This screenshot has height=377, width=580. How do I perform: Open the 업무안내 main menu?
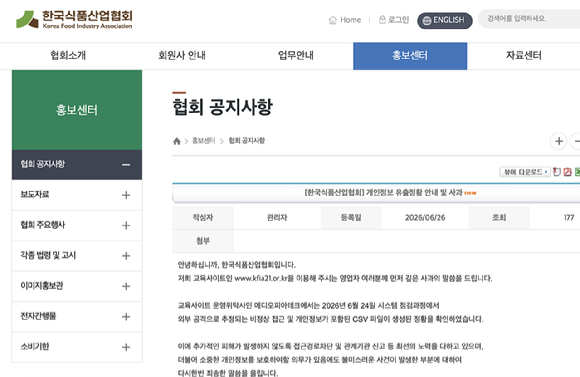click(x=296, y=55)
